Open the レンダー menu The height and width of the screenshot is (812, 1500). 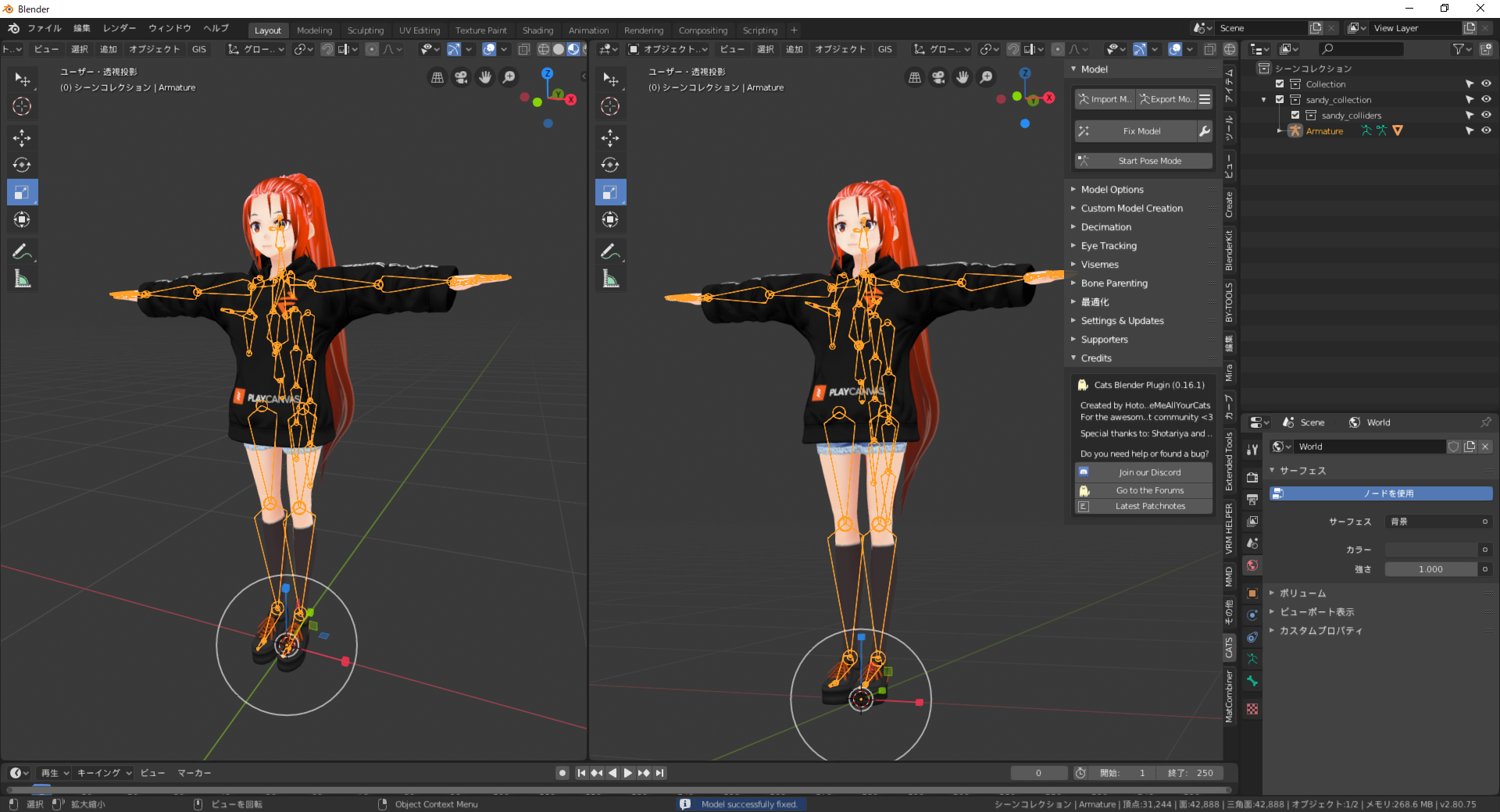[x=120, y=28]
